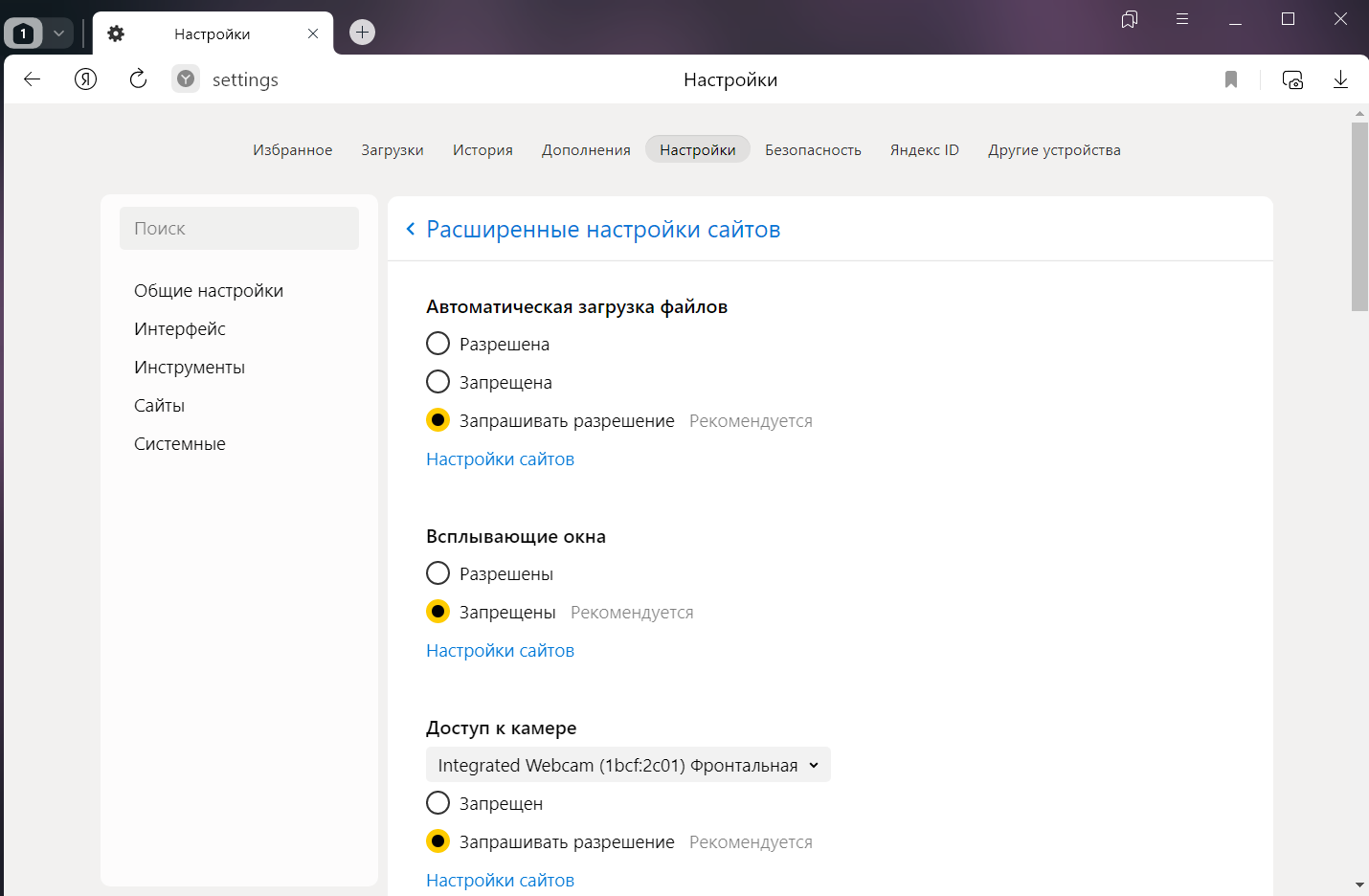Image resolution: width=1369 pixels, height=896 pixels.
Task: Go back via Расширенные настройки сайтов chevron
Action: [x=411, y=229]
